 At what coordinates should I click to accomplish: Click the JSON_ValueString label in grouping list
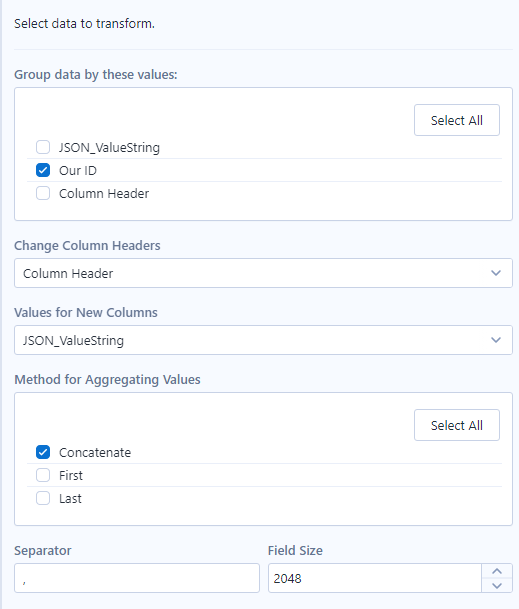tap(109, 148)
